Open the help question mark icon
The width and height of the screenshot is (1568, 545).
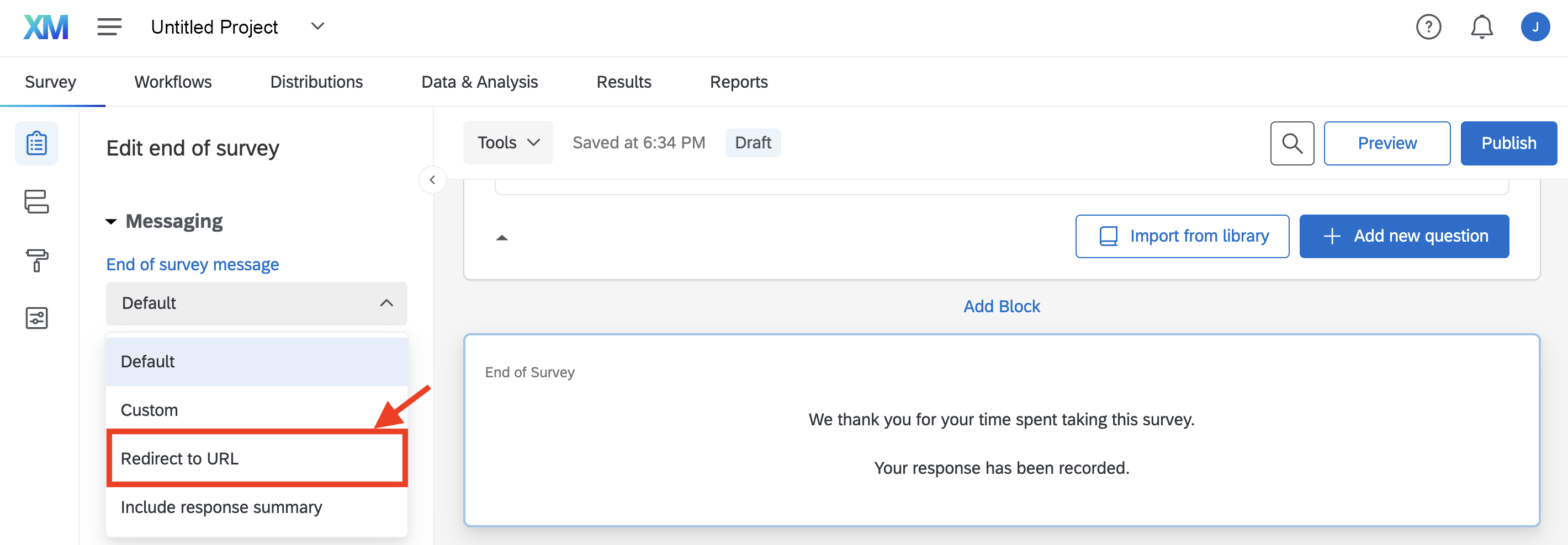[1428, 28]
